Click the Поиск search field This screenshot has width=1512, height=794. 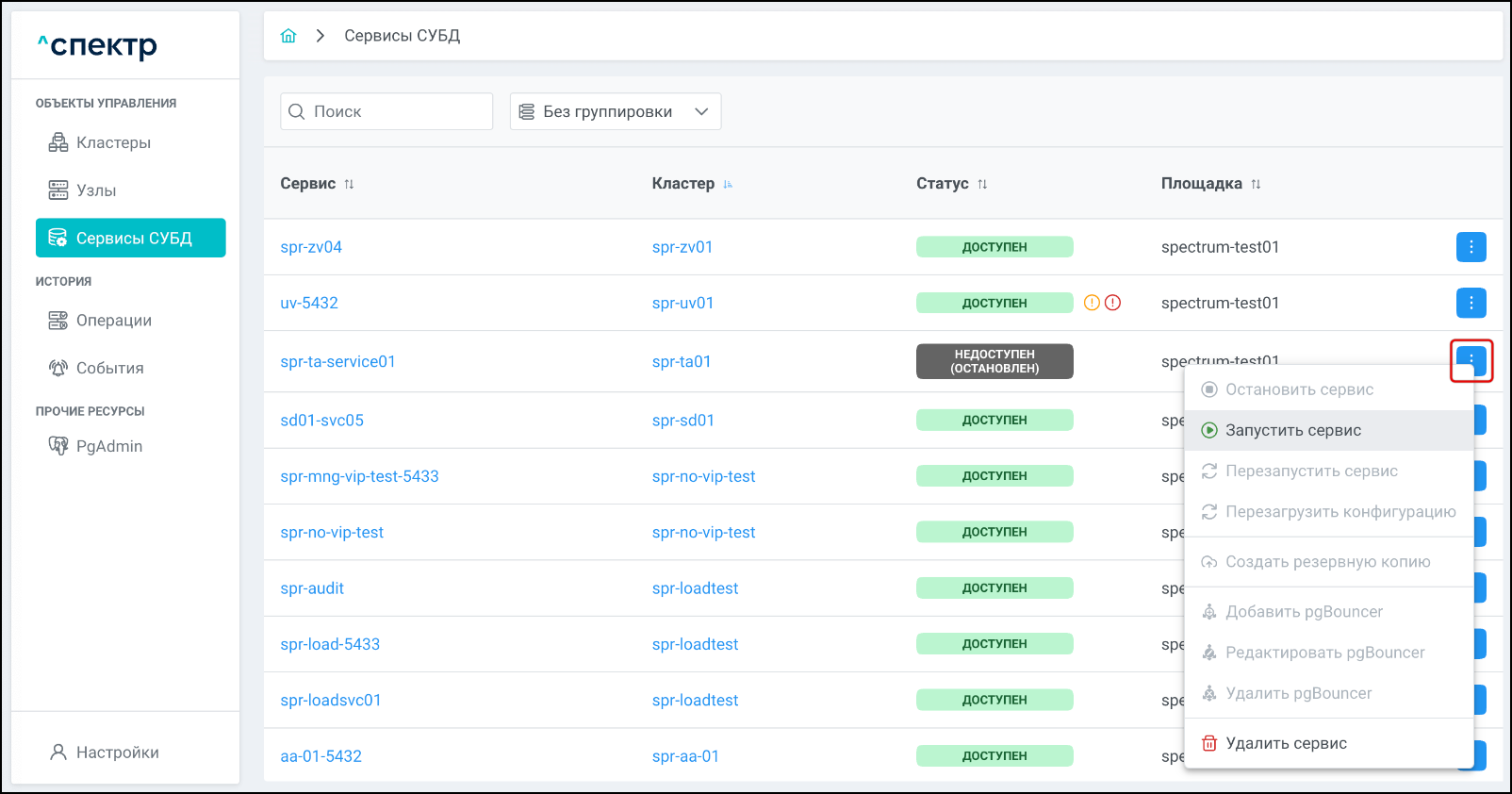tap(396, 111)
